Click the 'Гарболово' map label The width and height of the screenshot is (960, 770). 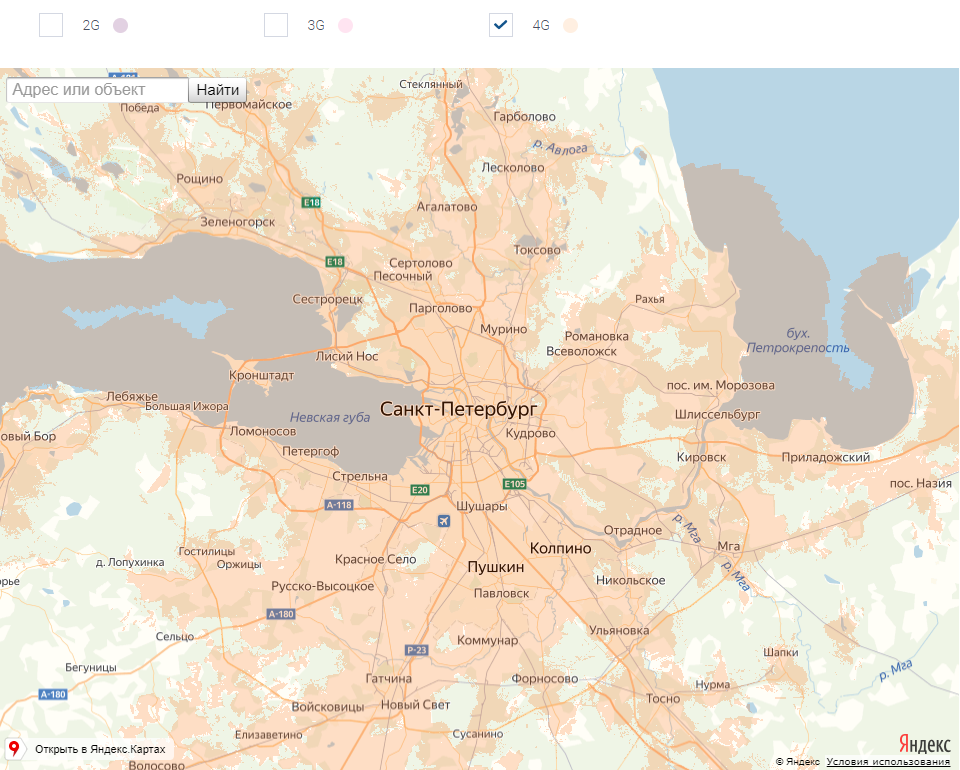click(x=525, y=116)
